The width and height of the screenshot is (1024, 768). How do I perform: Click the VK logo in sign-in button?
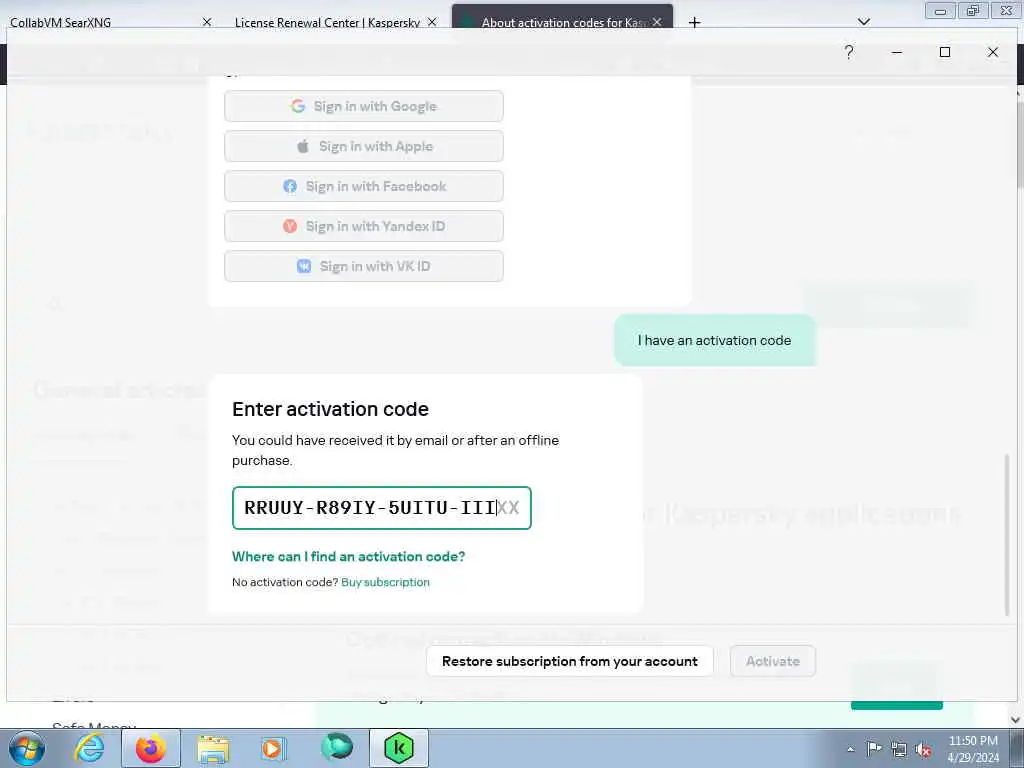tap(304, 266)
